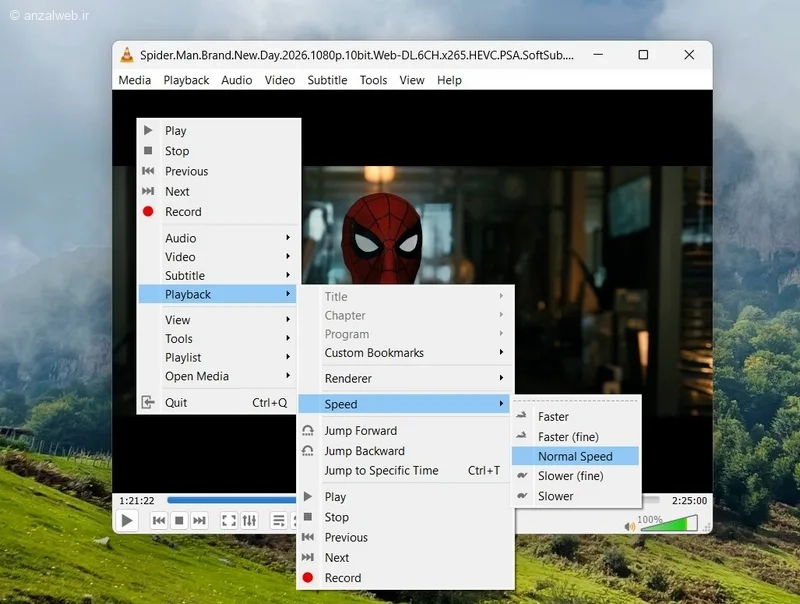Image resolution: width=800 pixels, height=604 pixels.
Task: Expand the Audio submenu arrow
Action: coord(288,238)
